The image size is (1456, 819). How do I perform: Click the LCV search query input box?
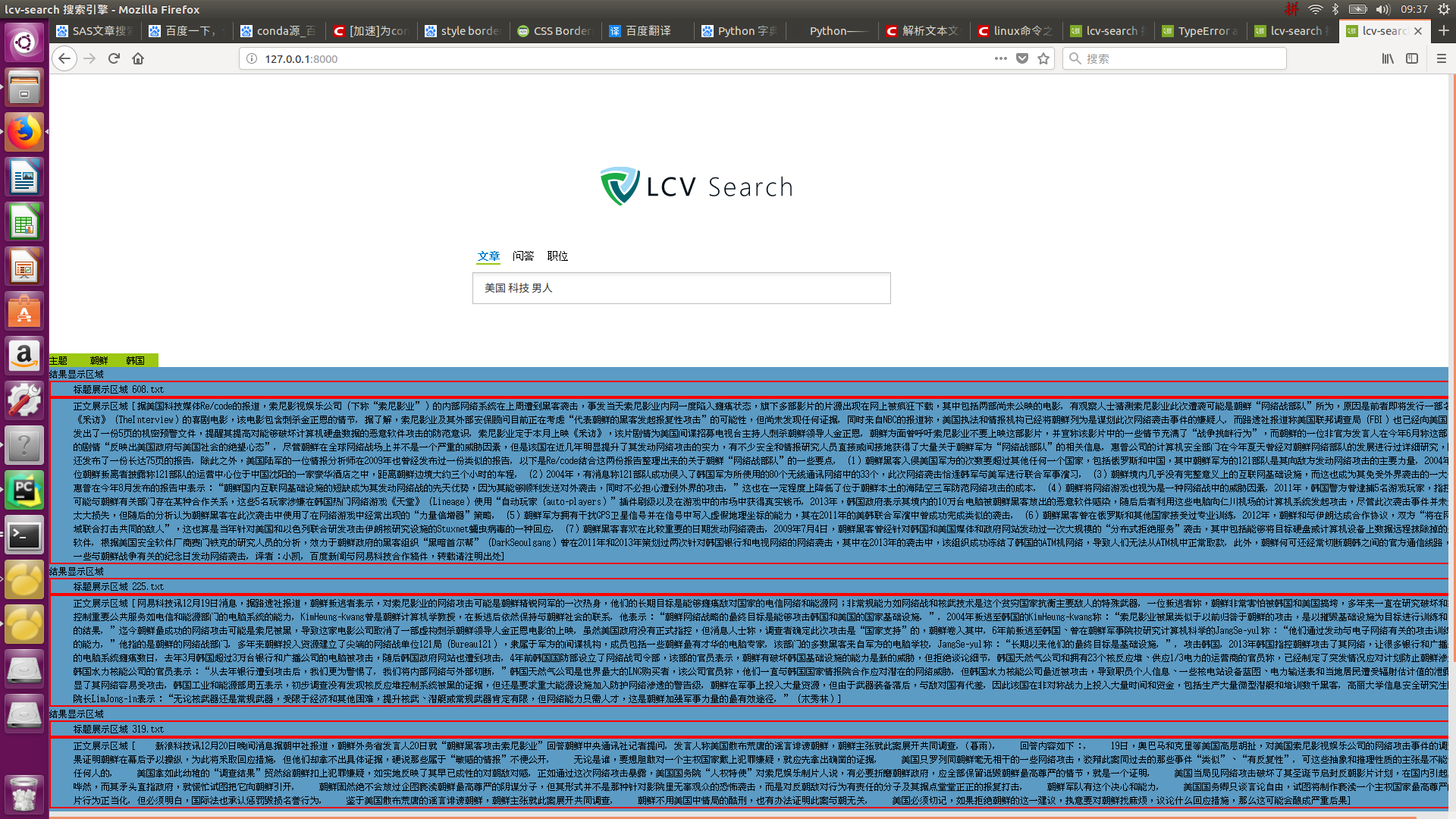click(681, 288)
